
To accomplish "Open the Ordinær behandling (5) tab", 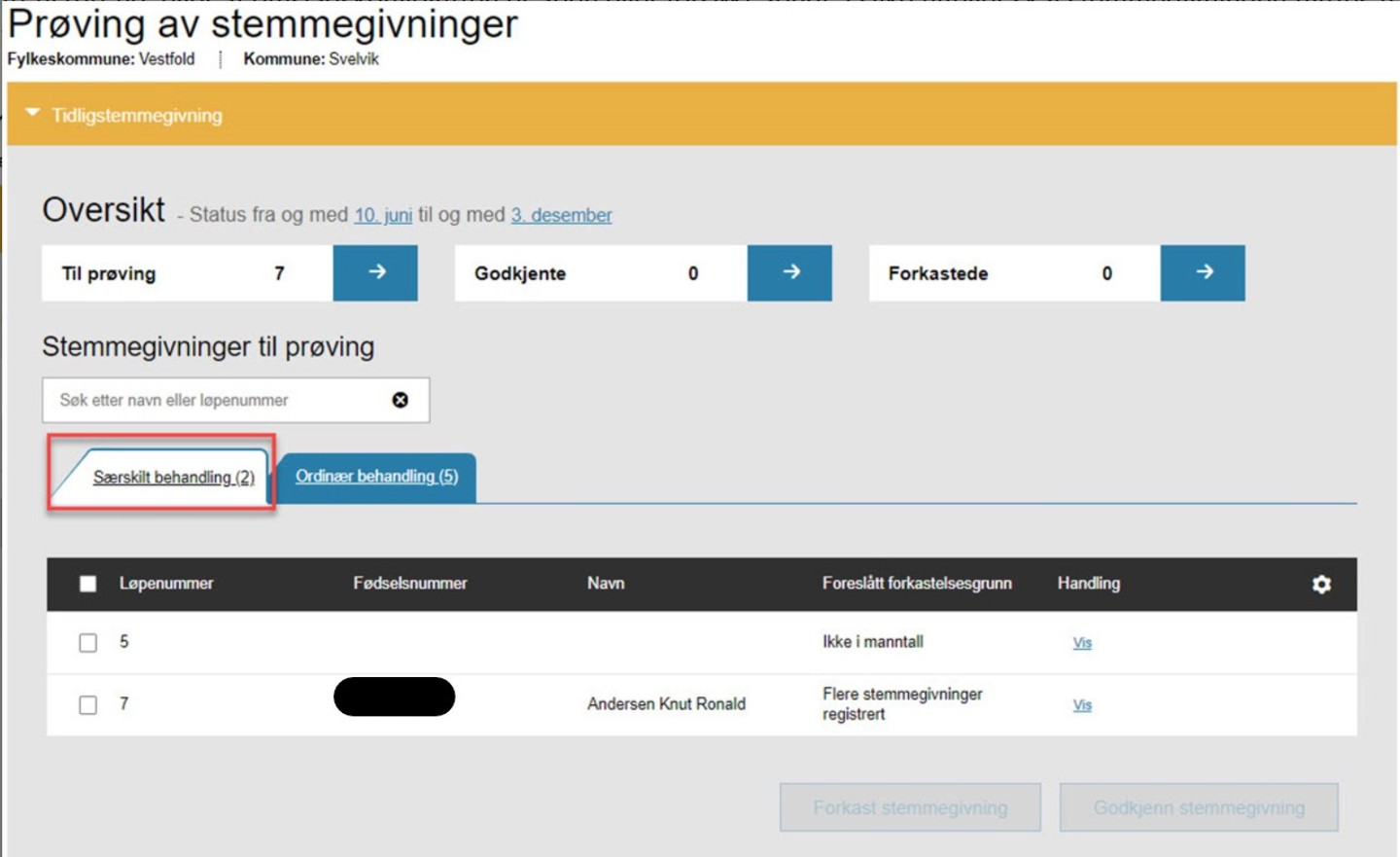I will tap(376, 476).
